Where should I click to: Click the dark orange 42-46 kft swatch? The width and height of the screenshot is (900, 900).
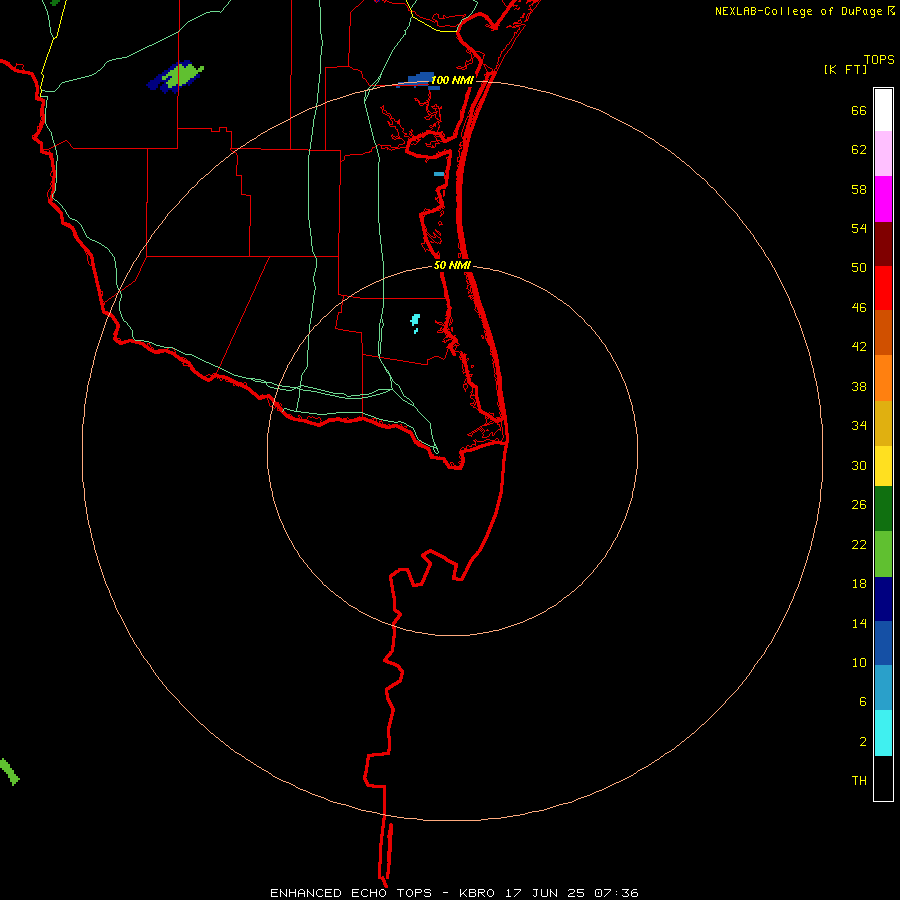click(x=883, y=332)
